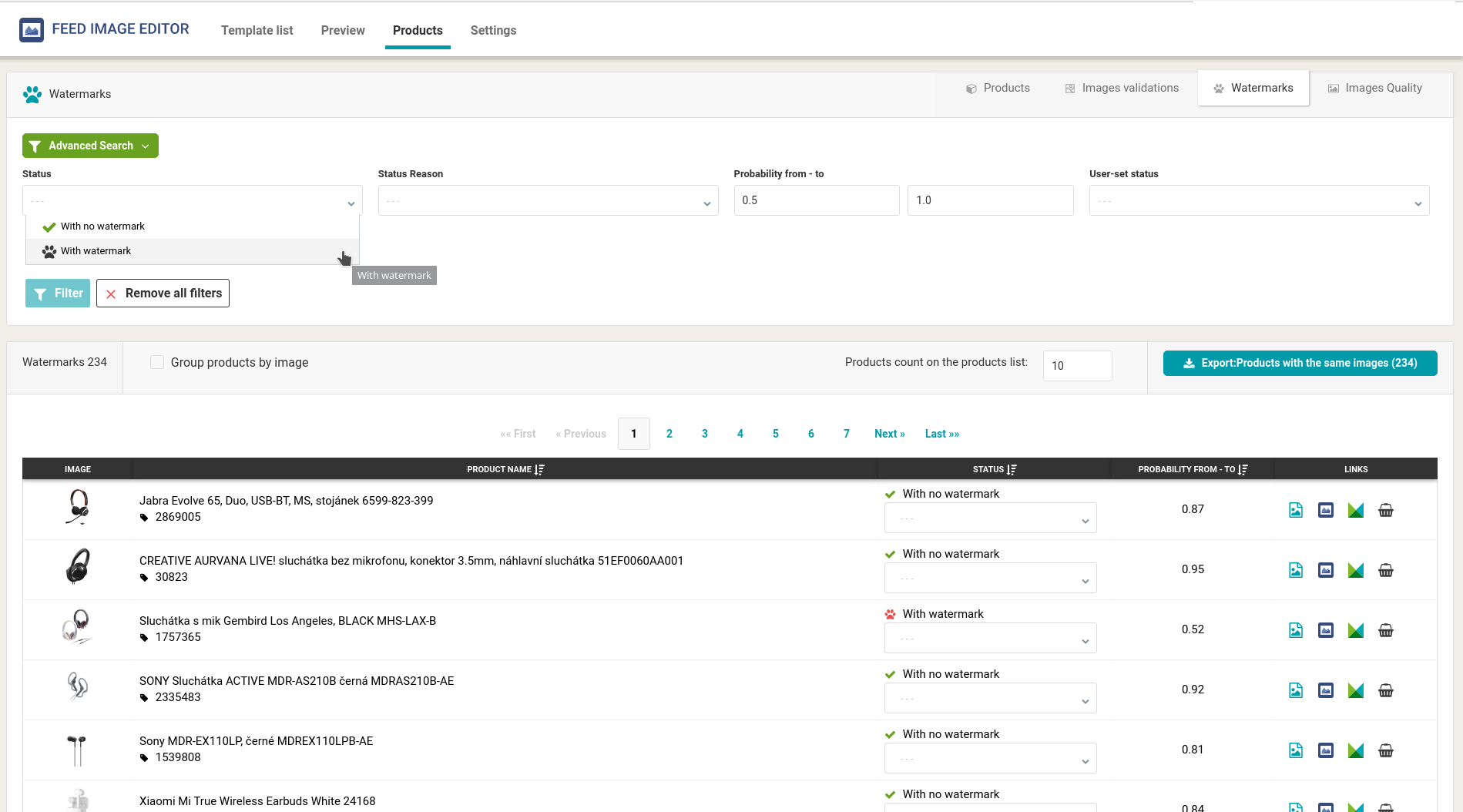Open editor icon for SONY ACTIVE MDR-AS210B

(1326, 690)
